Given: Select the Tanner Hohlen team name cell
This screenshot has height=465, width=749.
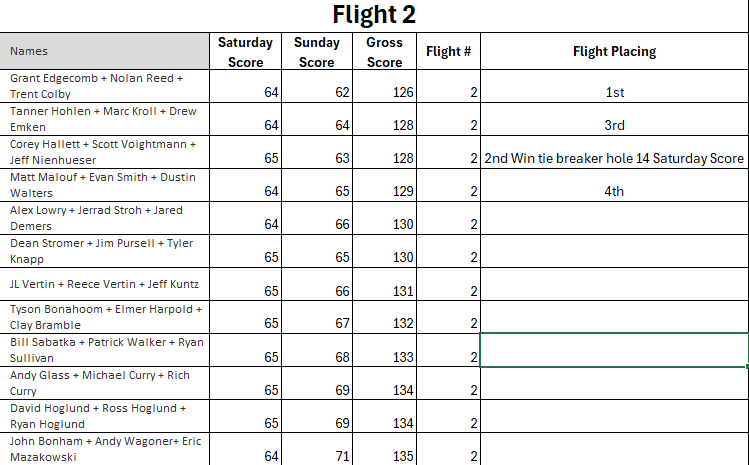Looking at the screenshot, I should [105, 118].
